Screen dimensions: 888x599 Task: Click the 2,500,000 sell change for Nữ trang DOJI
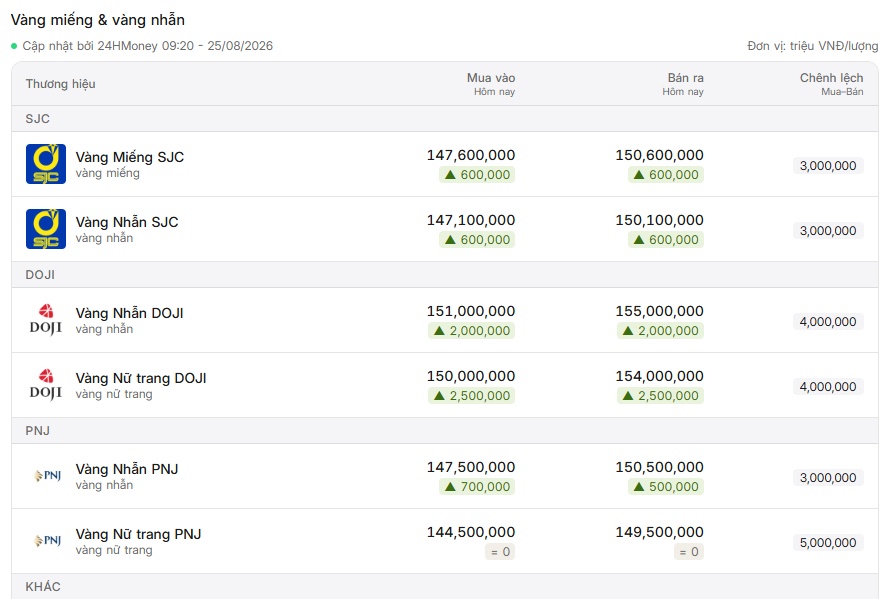(660, 396)
